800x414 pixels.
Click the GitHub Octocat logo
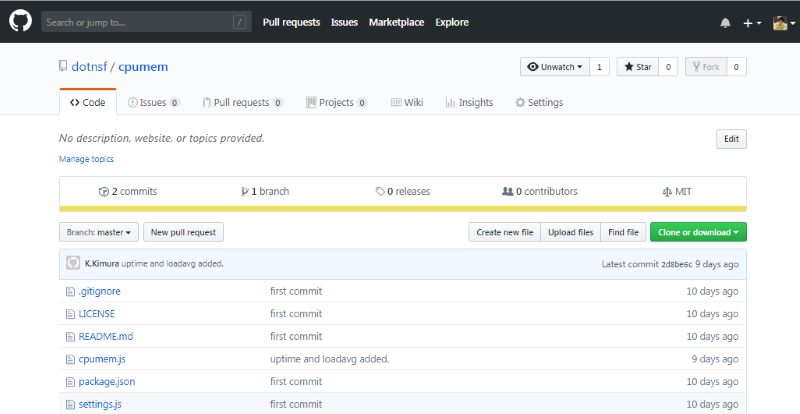click(x=20, y=21)
